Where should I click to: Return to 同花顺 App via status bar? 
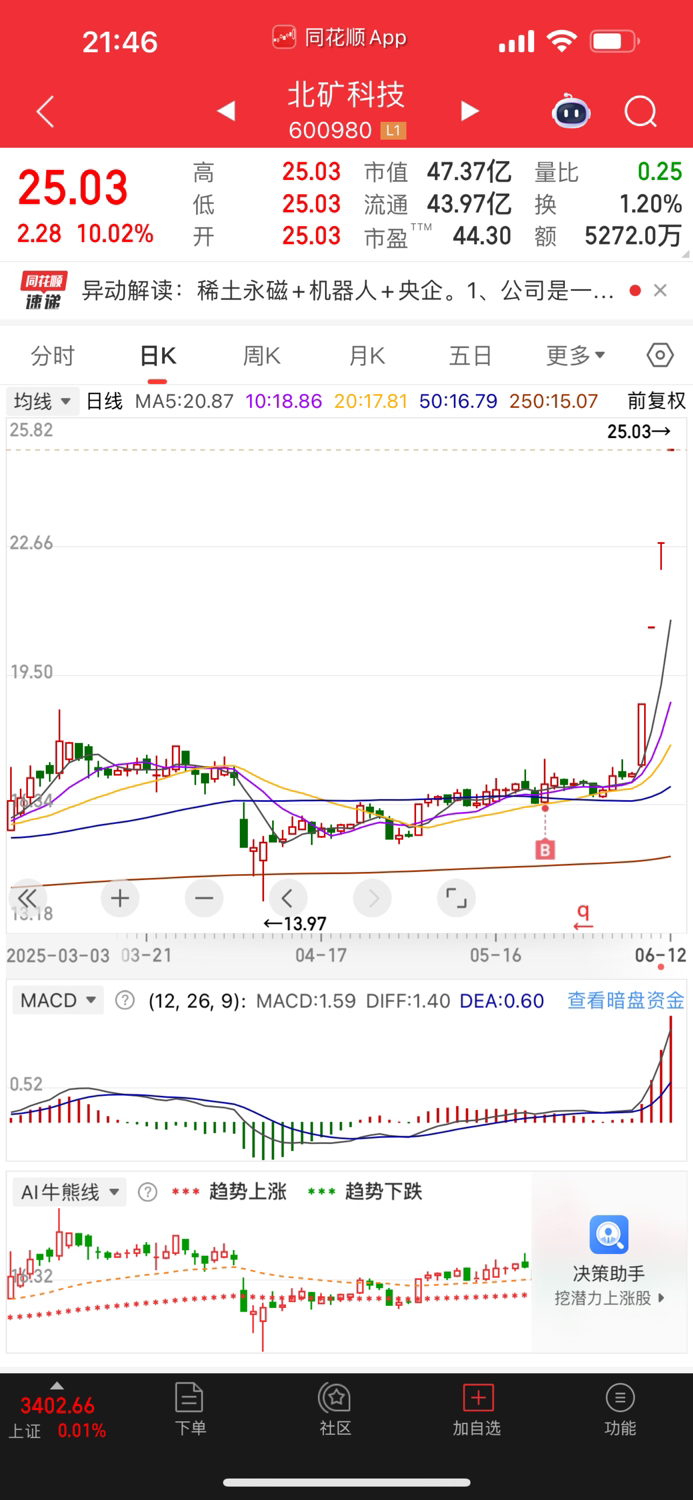(339, 38)
